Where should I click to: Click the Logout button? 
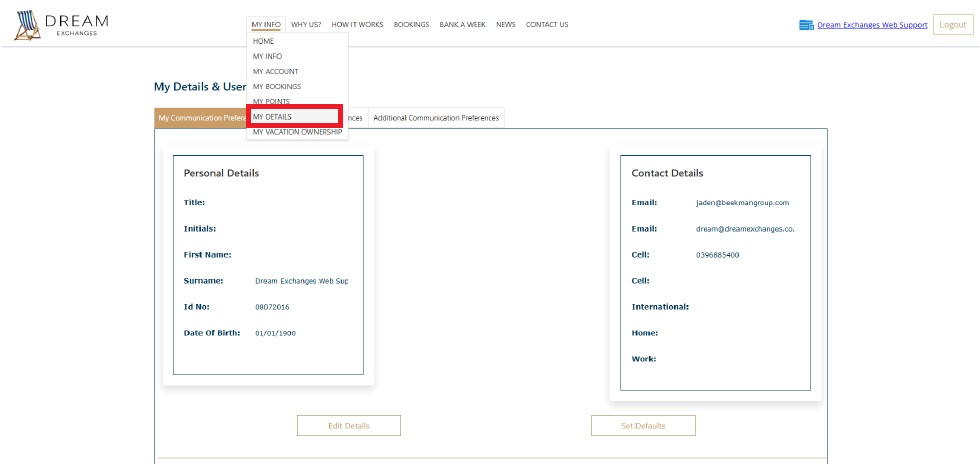[953, 24]
